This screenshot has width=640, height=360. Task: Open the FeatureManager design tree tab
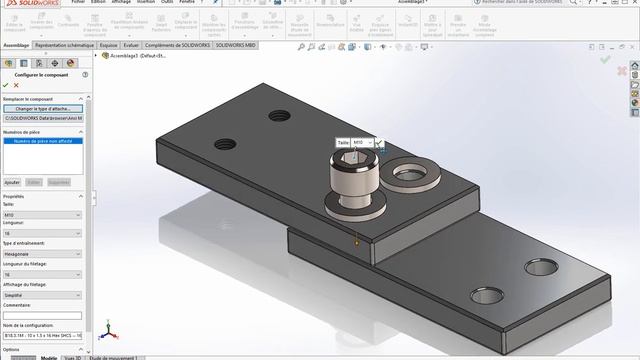click(9, 63)
